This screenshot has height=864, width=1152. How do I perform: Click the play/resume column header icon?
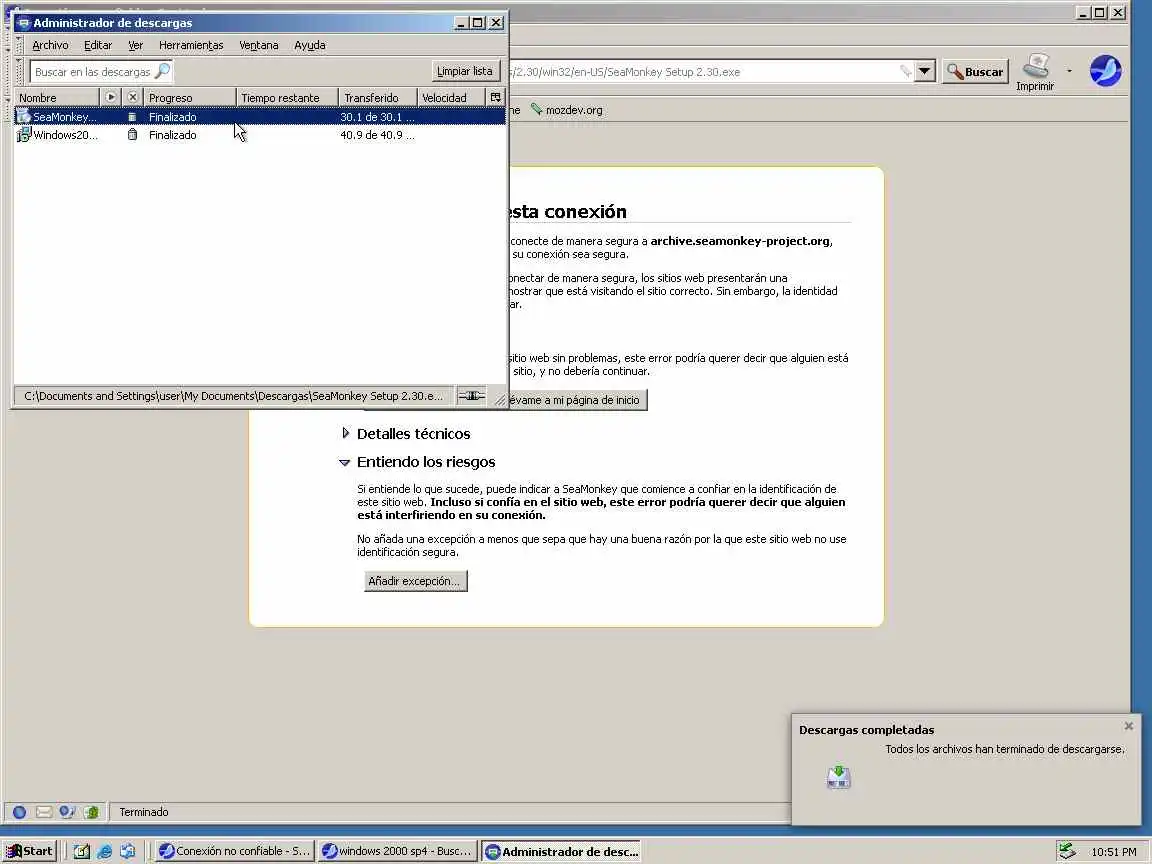(x=110, y=97)
